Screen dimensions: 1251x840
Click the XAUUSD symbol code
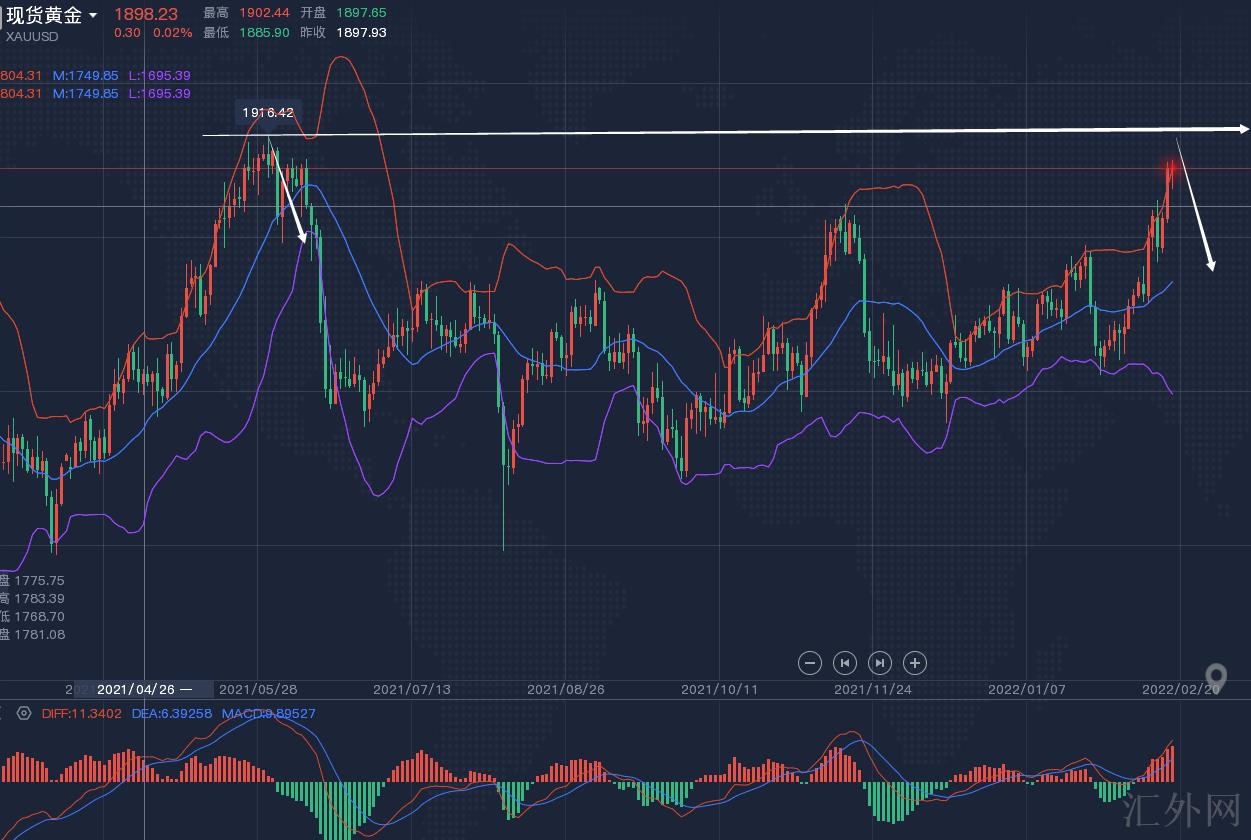coord(33,36)
